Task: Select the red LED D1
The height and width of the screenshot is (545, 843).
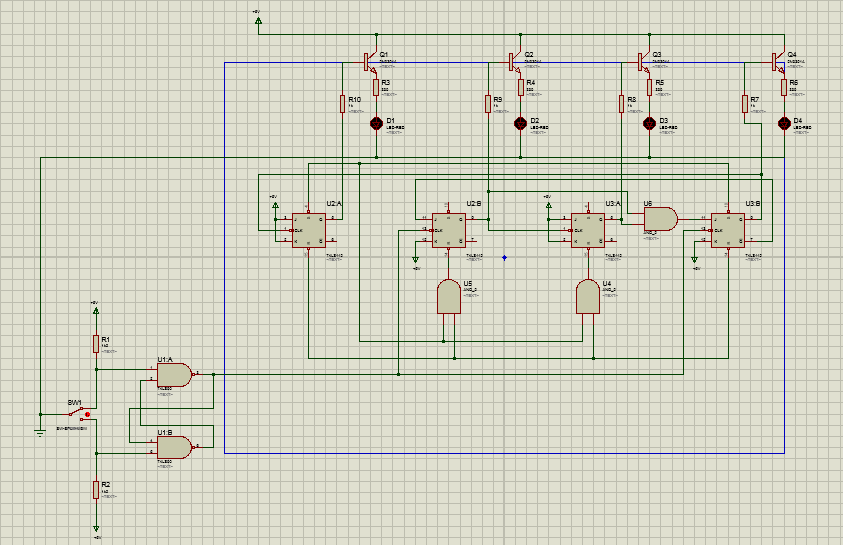Action: tap(376, 123)
